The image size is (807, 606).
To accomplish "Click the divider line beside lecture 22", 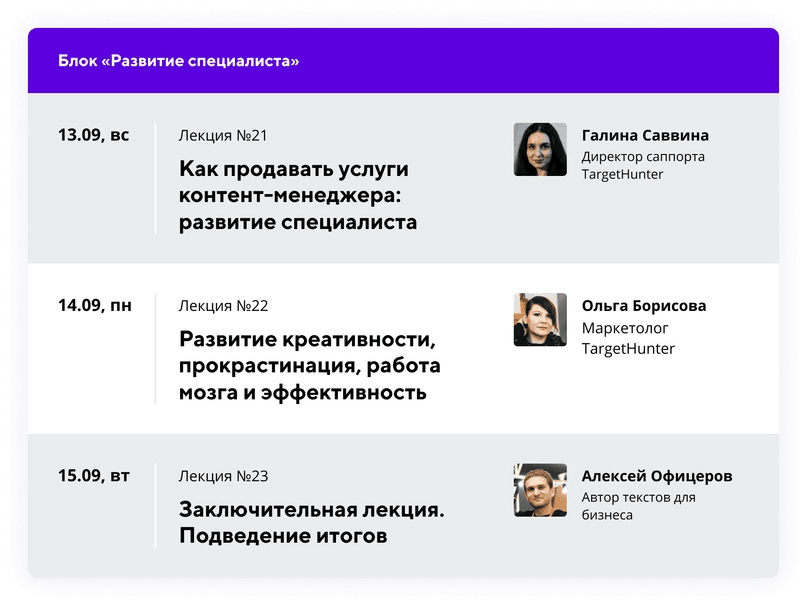I will 155,349.
